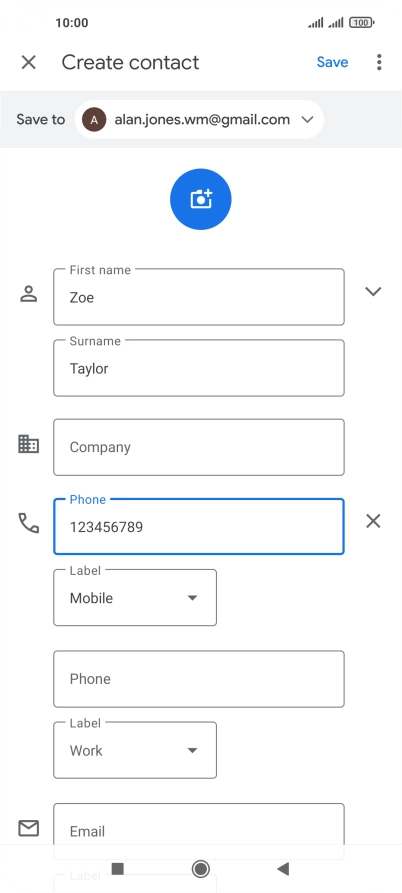Click the person icon beside First name

[x=28, y=294]
